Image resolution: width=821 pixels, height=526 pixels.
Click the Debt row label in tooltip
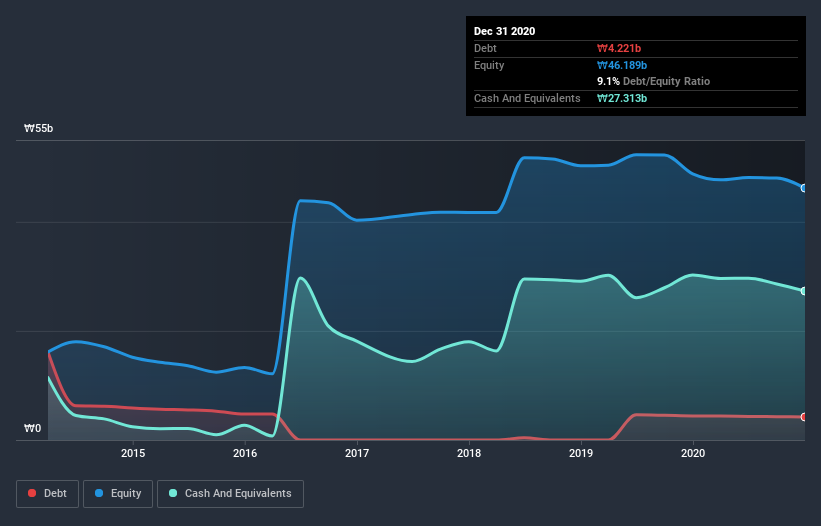485,48
